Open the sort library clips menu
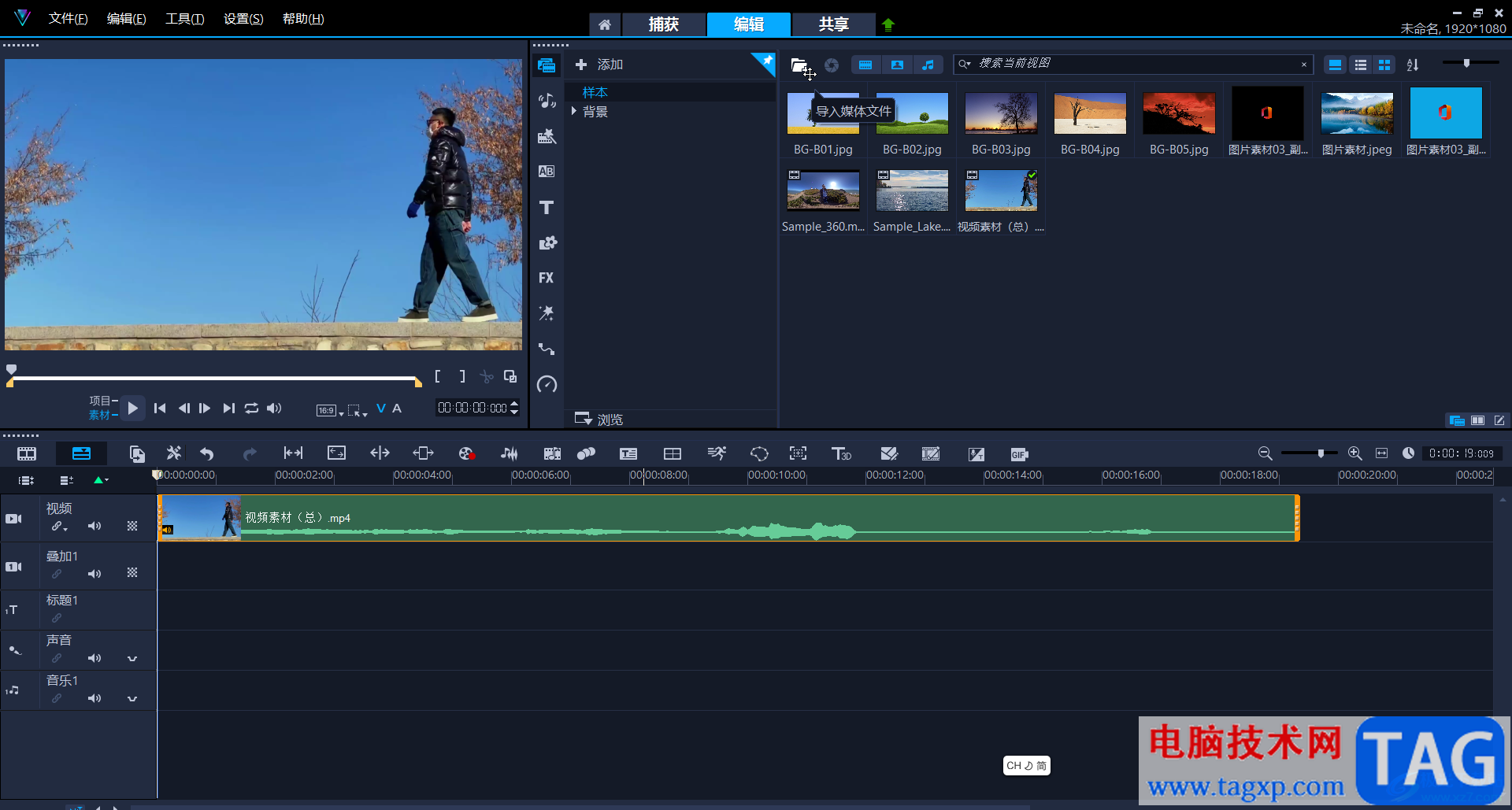1512x810 pixels. (1413, 65)
